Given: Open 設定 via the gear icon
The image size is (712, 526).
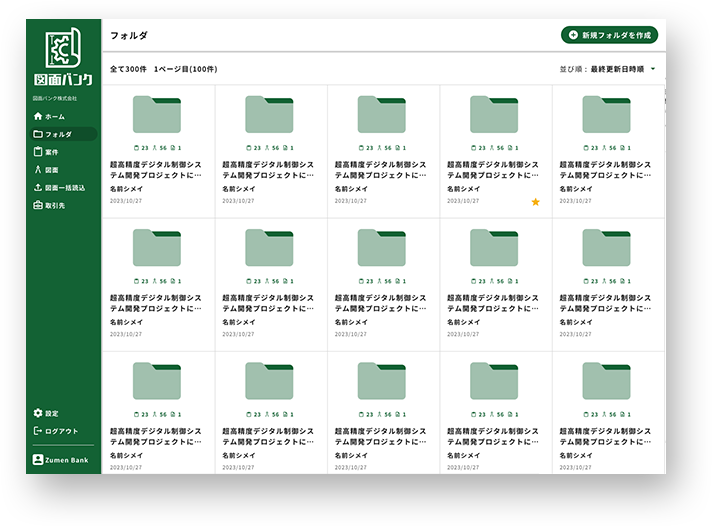Looking at the screenshot, I should click(38, 413).
